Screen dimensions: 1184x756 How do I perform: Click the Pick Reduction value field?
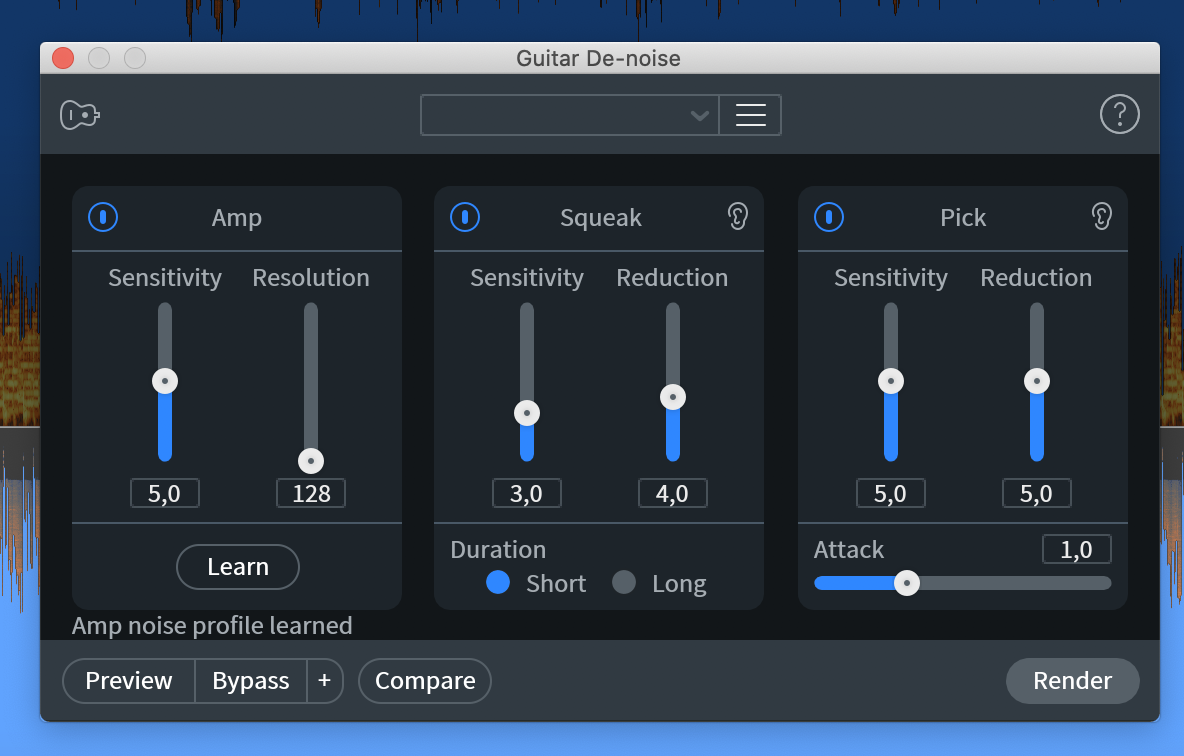1037,493
